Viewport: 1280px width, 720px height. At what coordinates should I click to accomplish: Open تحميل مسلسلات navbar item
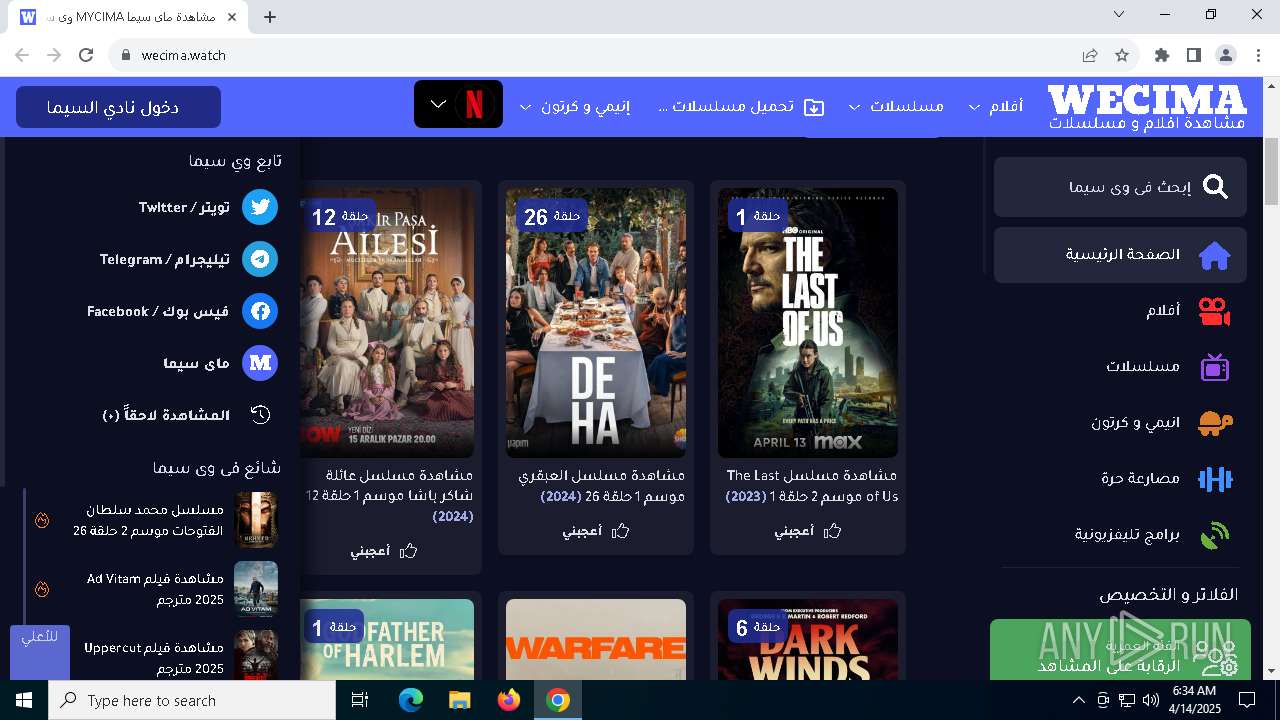click(740, 106)
